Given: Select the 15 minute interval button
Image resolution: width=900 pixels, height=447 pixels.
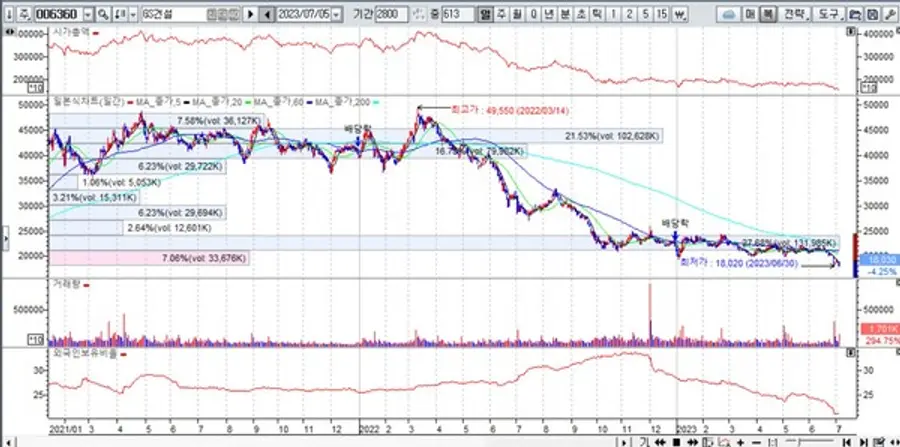Looking at the screenshot, I should pyautogui.click(x=662, y=15).
